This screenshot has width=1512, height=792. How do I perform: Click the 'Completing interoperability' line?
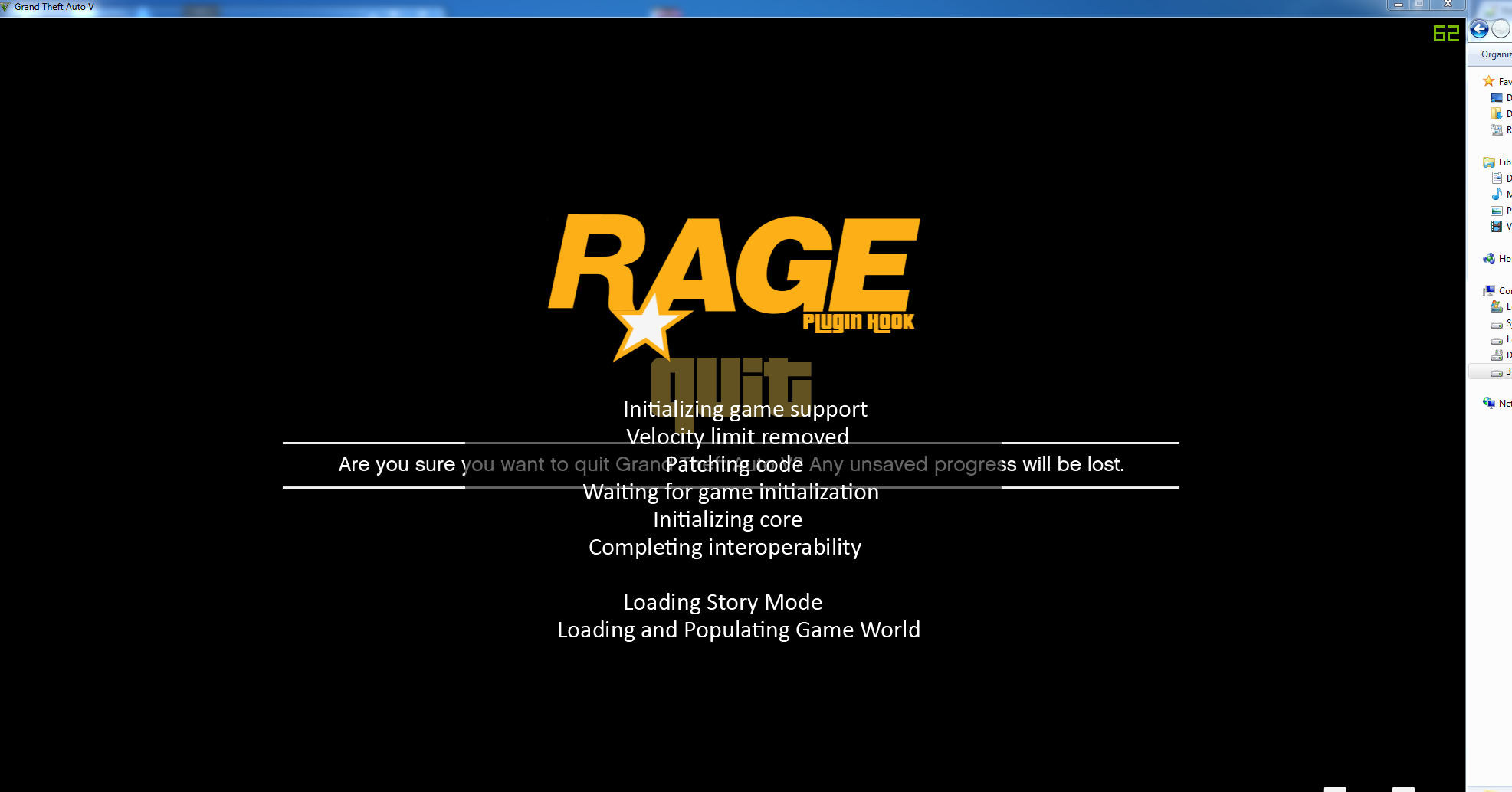point(725,547)
